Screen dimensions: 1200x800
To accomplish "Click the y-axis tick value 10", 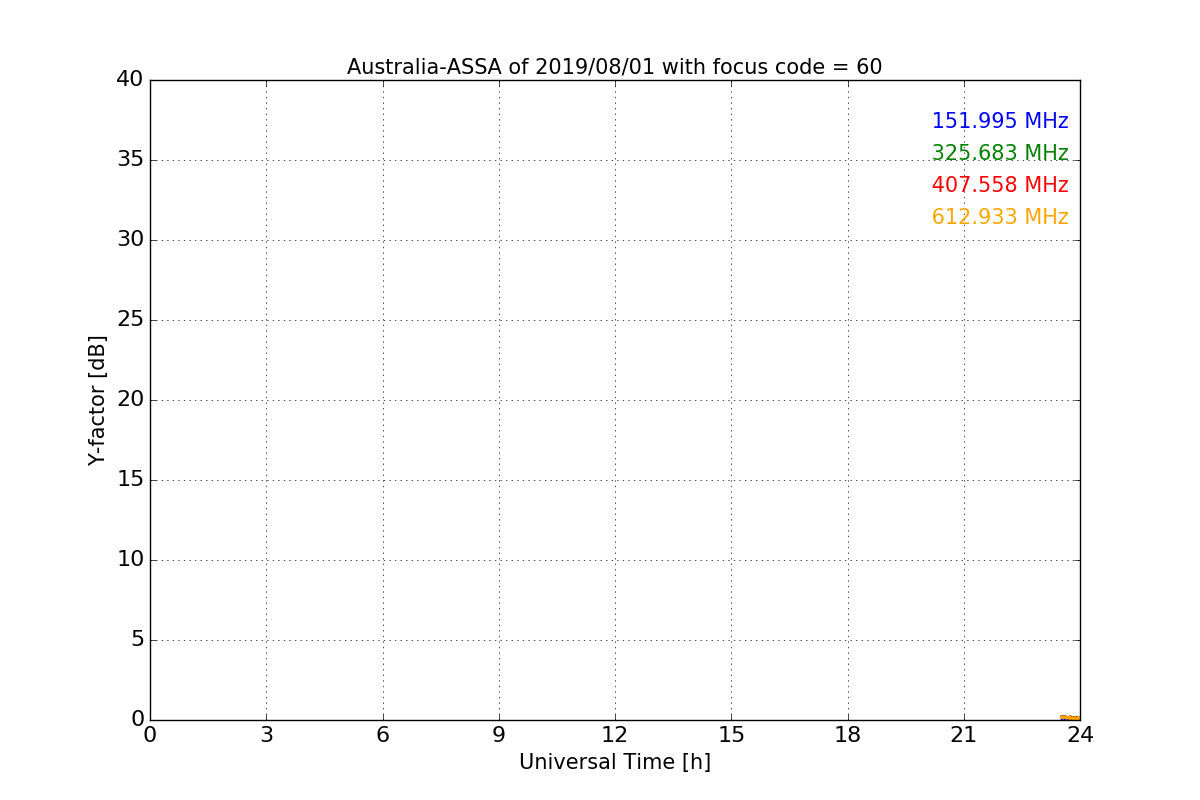I will 130,559.
